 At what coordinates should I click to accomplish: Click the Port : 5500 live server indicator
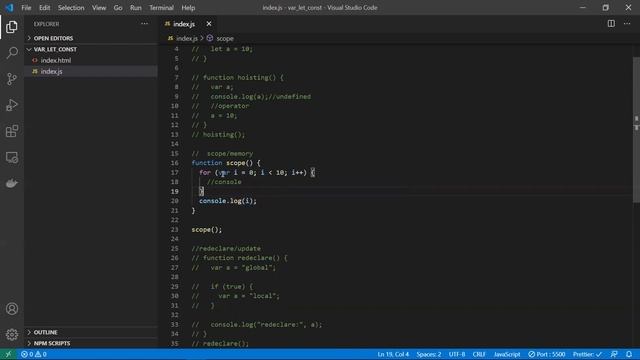click(547, 354)
